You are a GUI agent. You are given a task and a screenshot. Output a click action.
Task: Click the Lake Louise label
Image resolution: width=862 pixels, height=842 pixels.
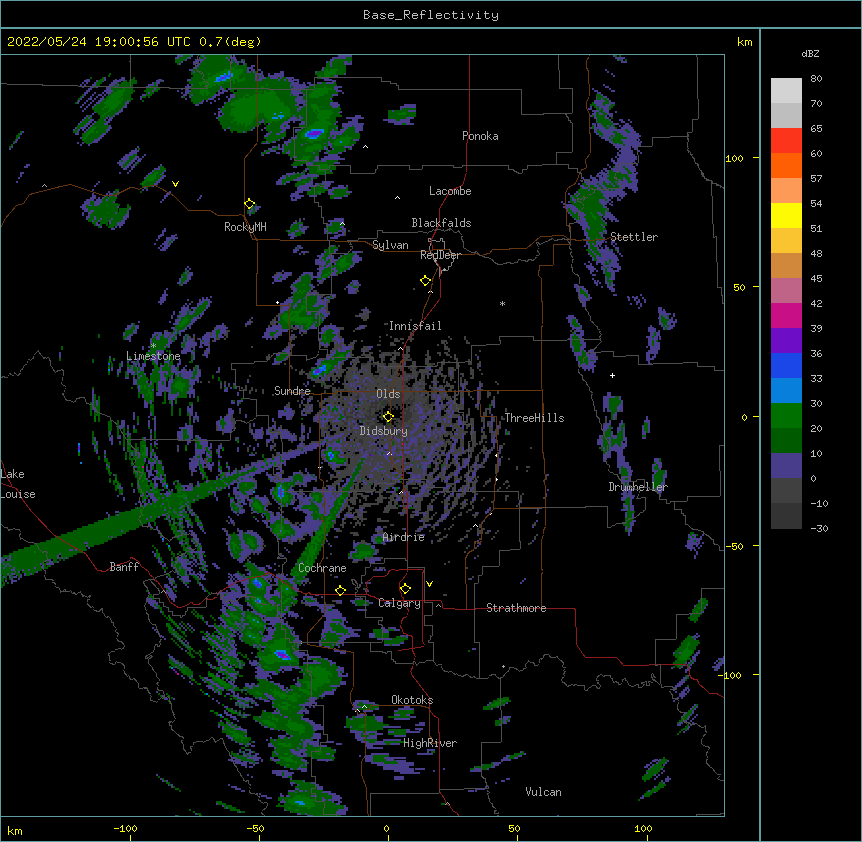18,484
